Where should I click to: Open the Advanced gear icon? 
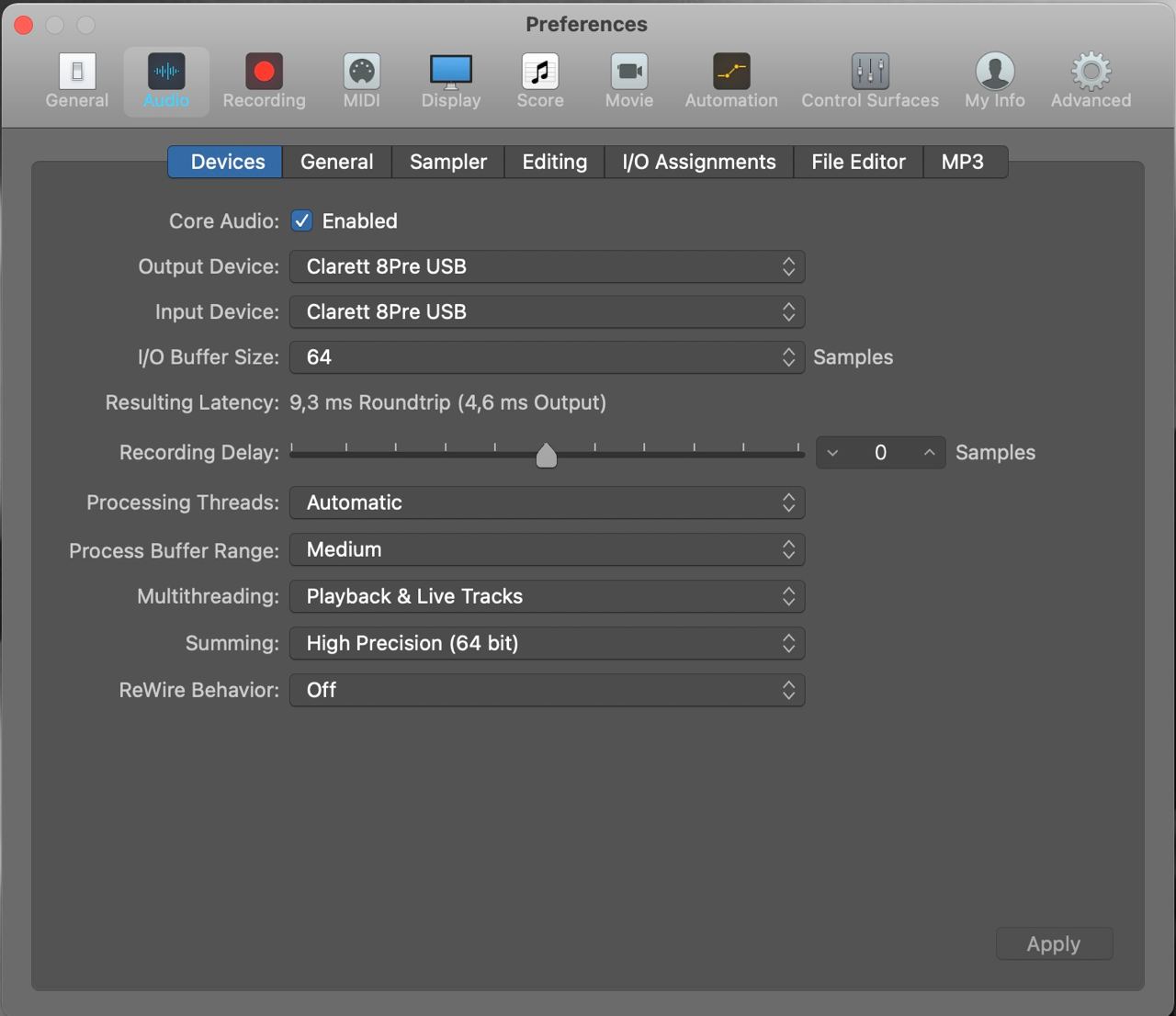(x=1091, y=72)
